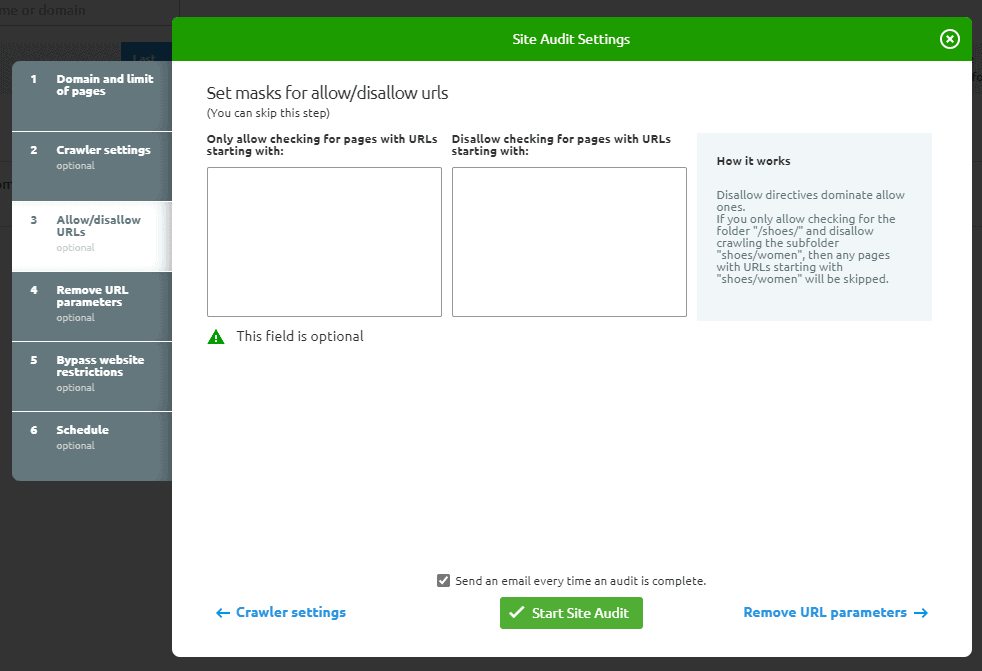Viewport: 982px width, 671px height.
Task: Switch to step 5 Bypass website restrictions
Action: (x=92, y=377)
